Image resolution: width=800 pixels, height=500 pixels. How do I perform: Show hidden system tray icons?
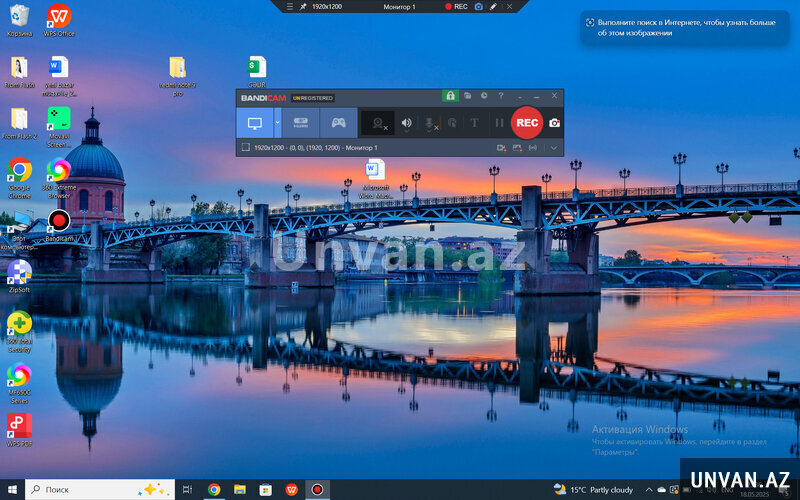(x=648, y=490)
